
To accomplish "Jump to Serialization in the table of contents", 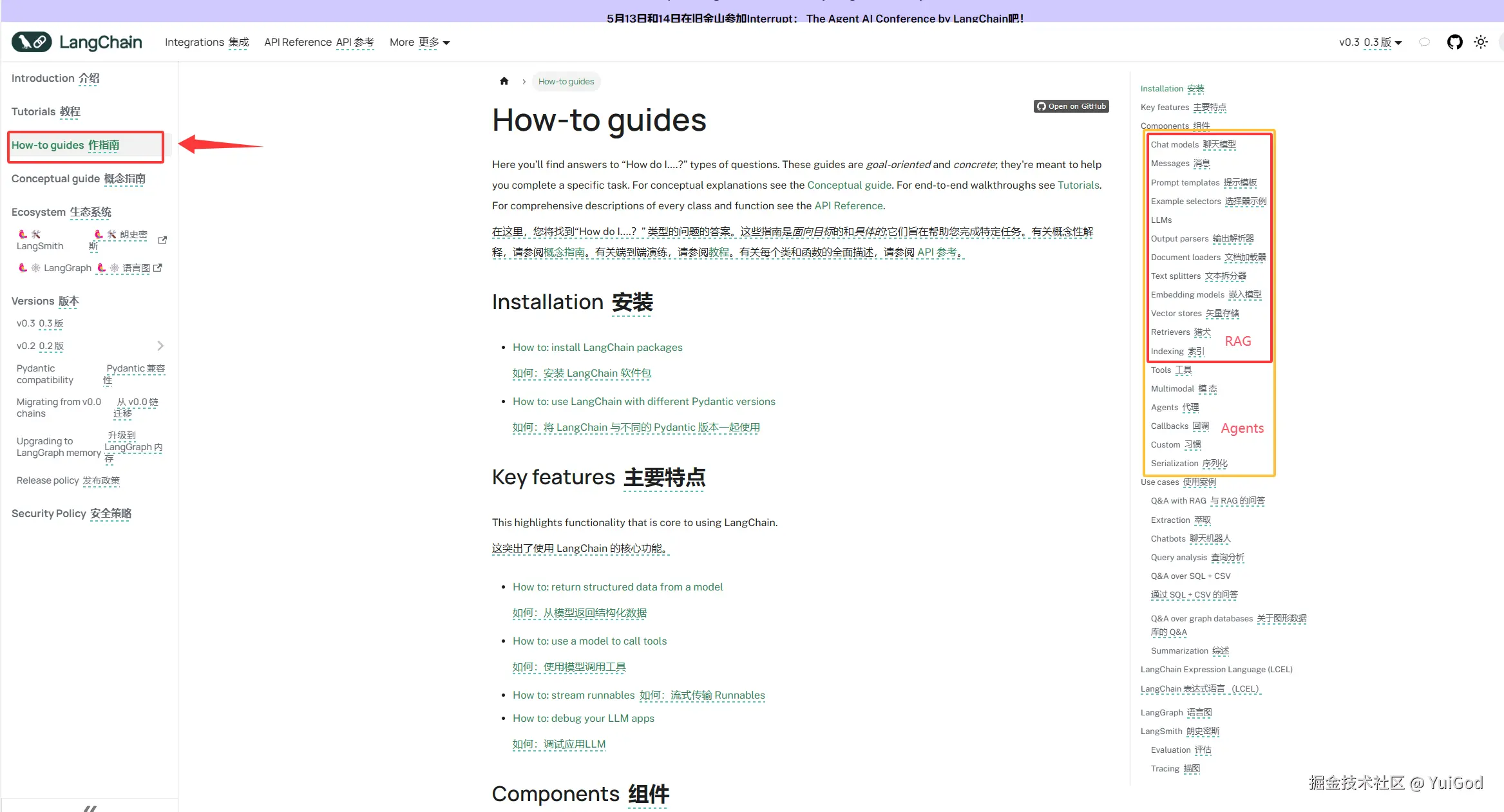I will point(1189,463).
